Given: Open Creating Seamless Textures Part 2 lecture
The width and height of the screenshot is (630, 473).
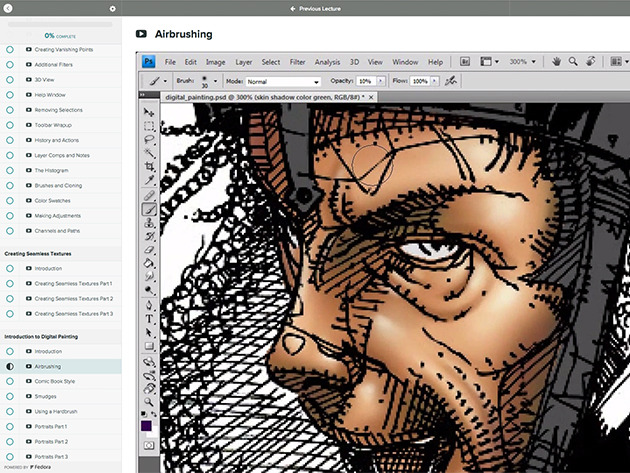Looking at the screenshot, I should 74,299.
